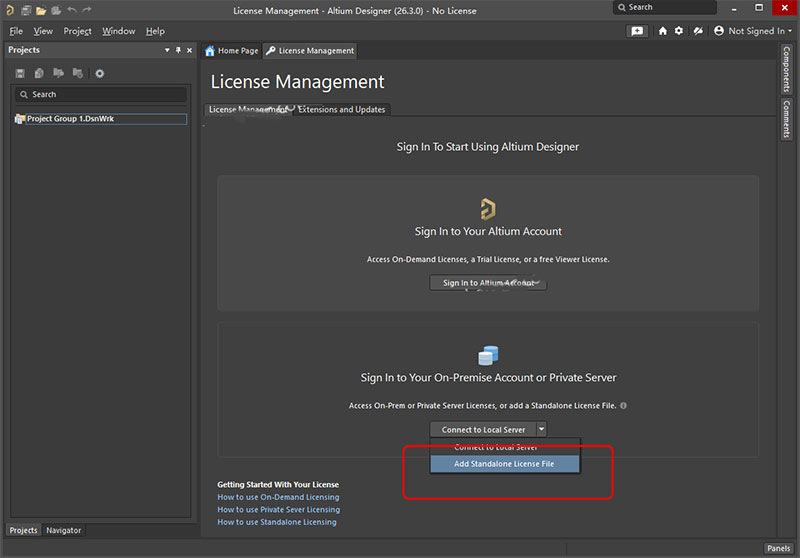Open How to use On-Demand Licensing link

coord(278,497)
